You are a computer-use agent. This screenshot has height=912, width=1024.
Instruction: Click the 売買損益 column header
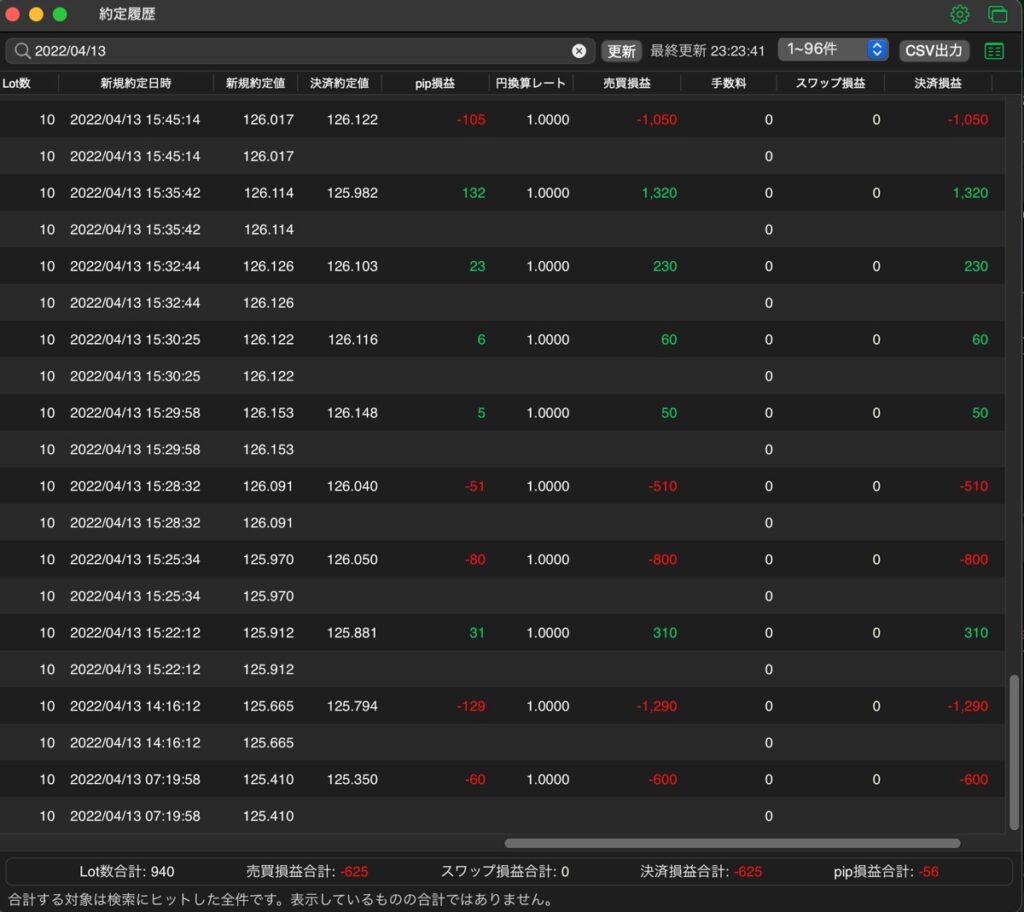click(627, 83)
